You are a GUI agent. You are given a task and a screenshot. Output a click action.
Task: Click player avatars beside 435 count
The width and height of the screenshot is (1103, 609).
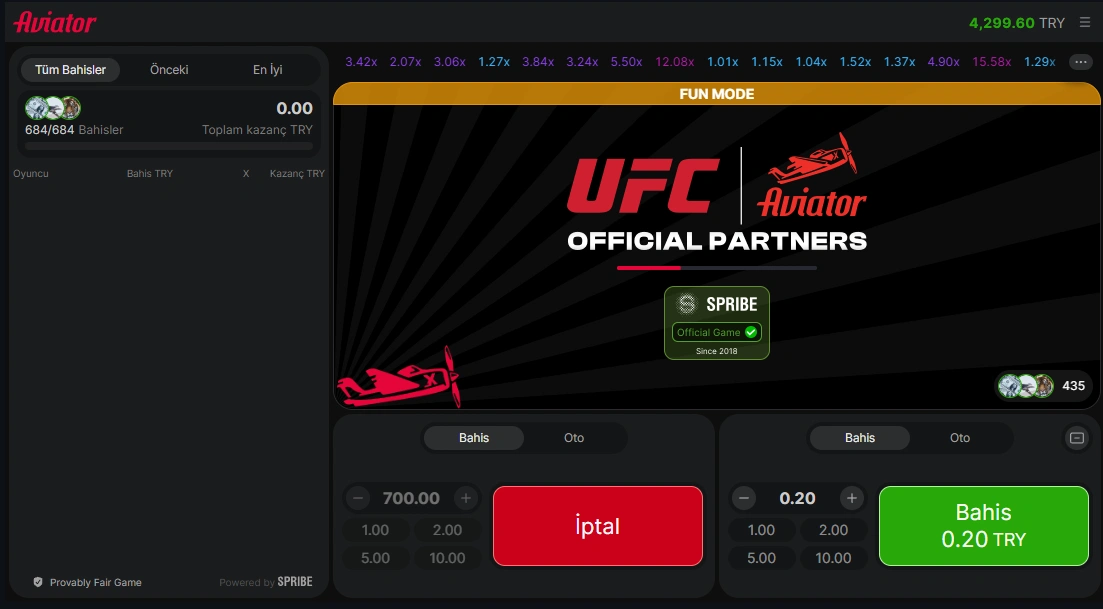[1026, 385]
